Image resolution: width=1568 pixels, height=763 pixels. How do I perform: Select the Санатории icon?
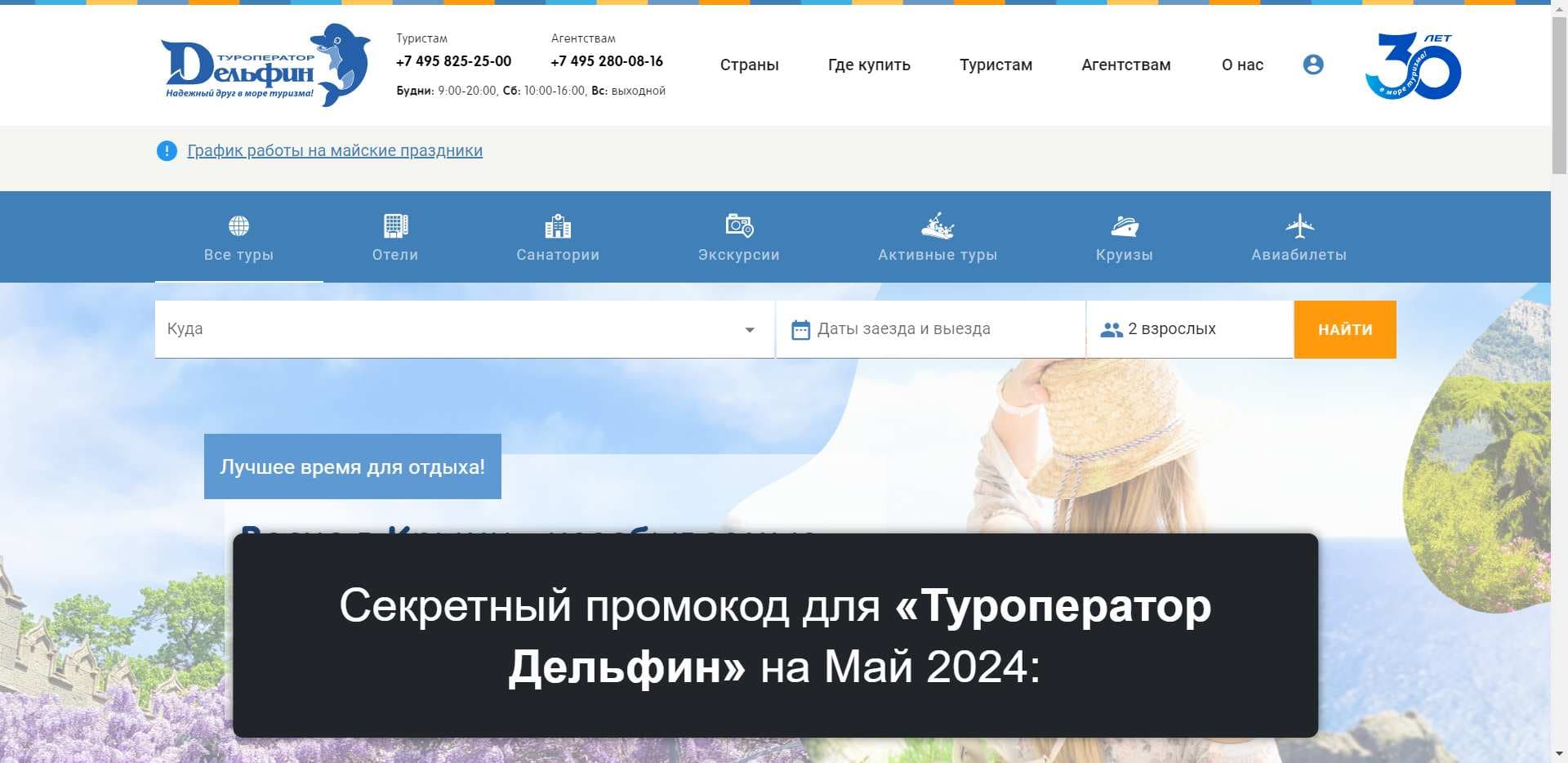tap(558, 225)
